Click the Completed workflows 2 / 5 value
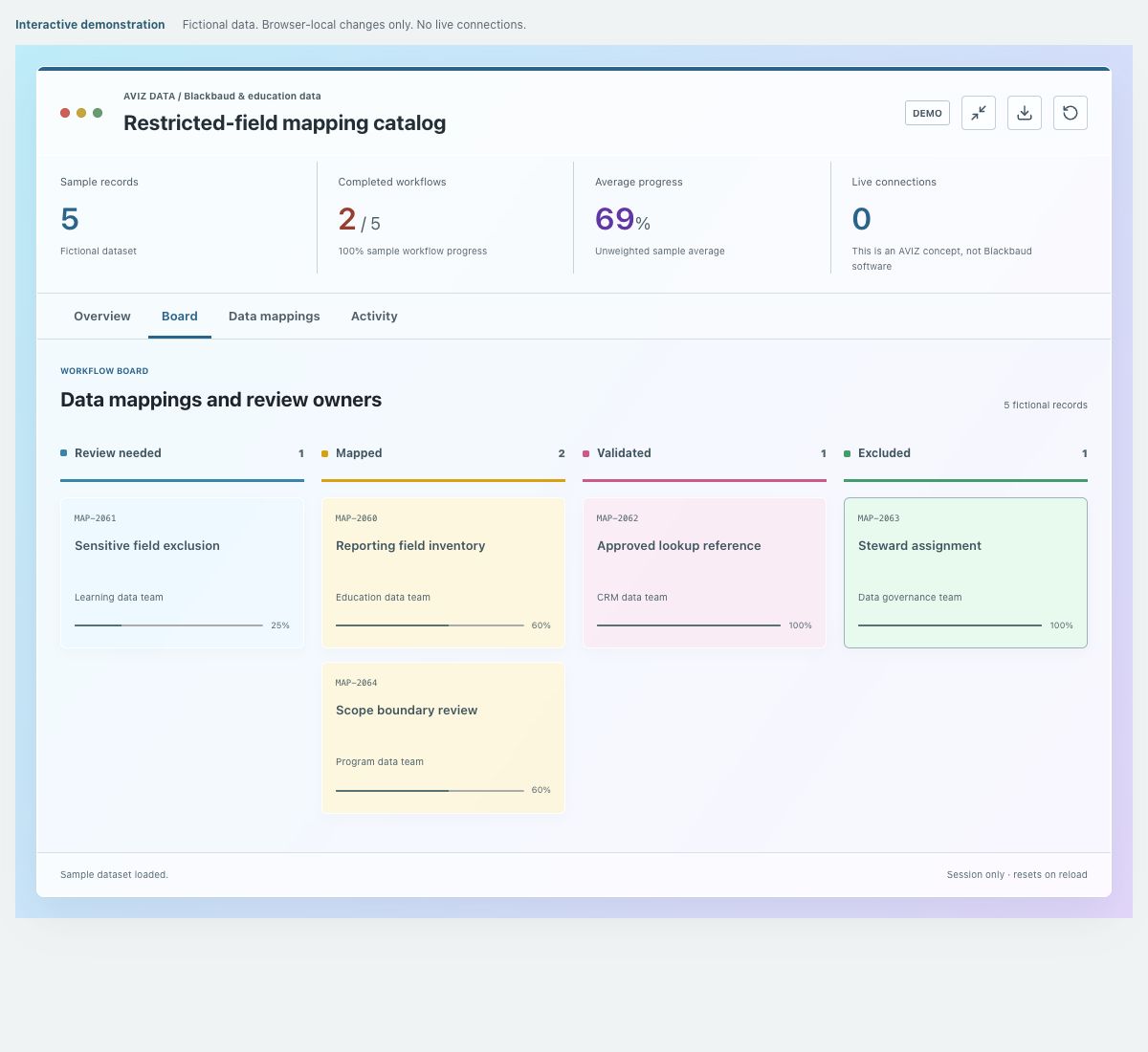This screenshot has width=1148, height=1052. [x=360, y=220]
